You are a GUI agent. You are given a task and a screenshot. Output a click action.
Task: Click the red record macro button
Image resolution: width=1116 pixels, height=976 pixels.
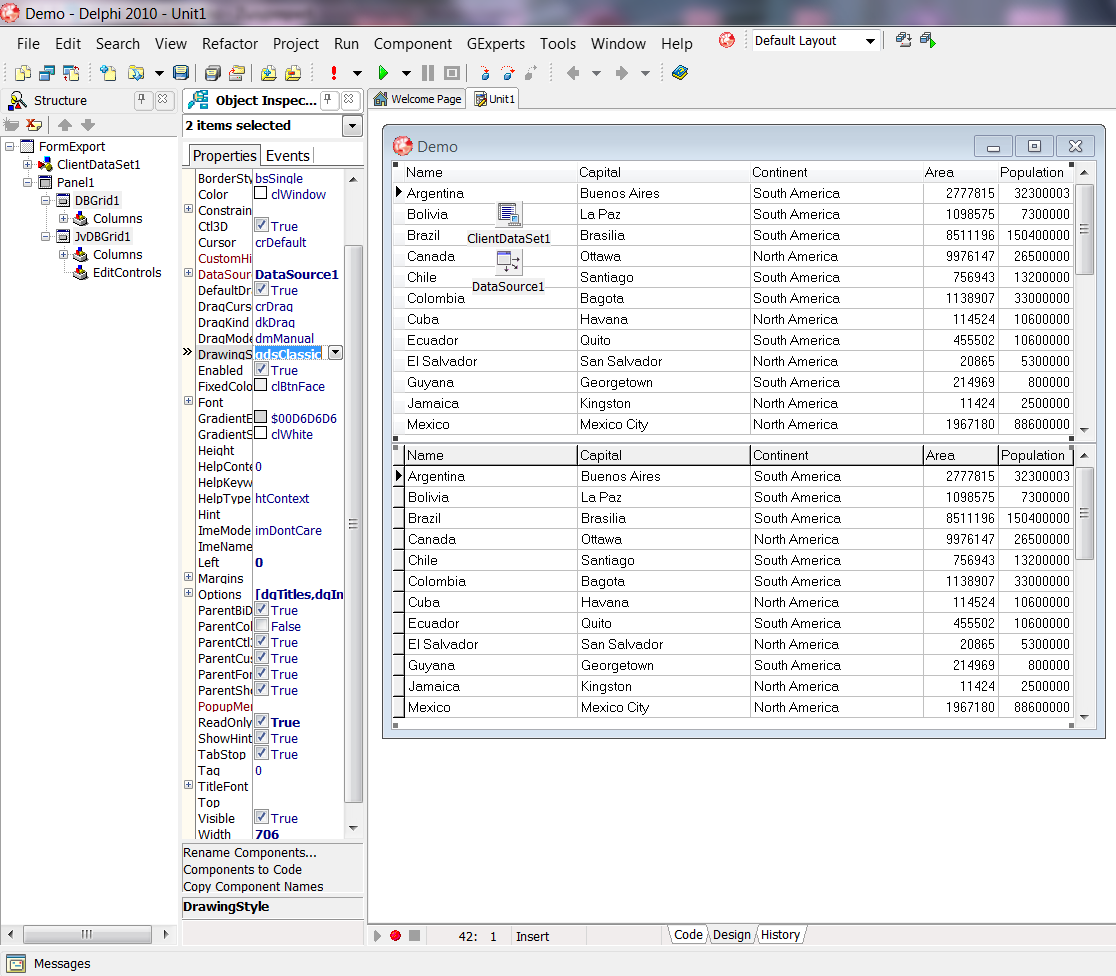(395, 936)
